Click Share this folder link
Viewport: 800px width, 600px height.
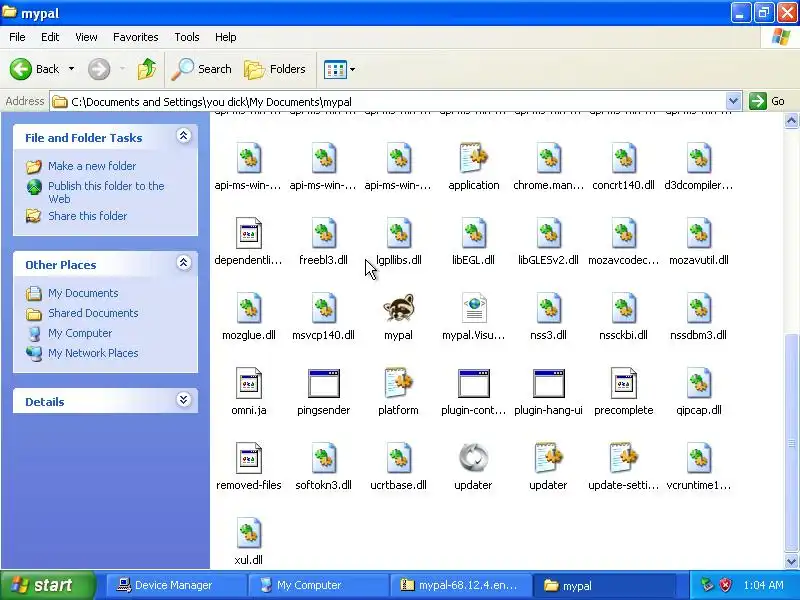pyautogui.click(x=87, y=216)
